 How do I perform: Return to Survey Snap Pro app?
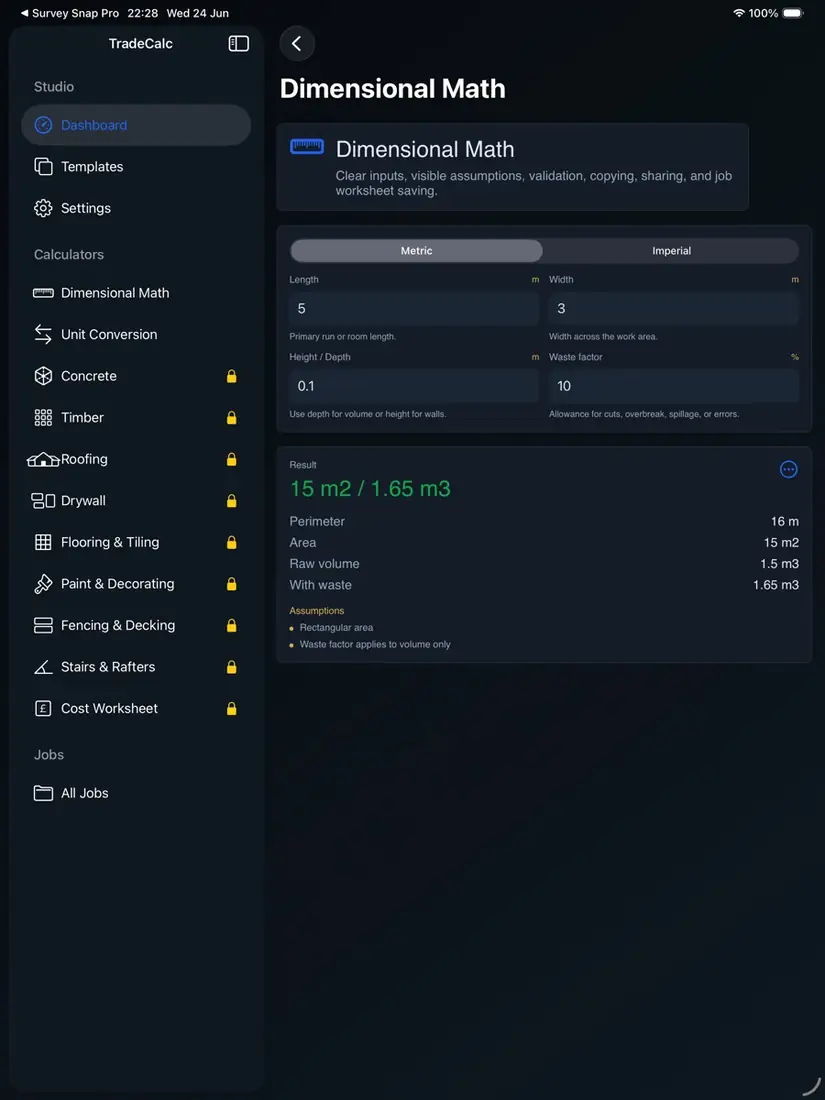[69, 13]
